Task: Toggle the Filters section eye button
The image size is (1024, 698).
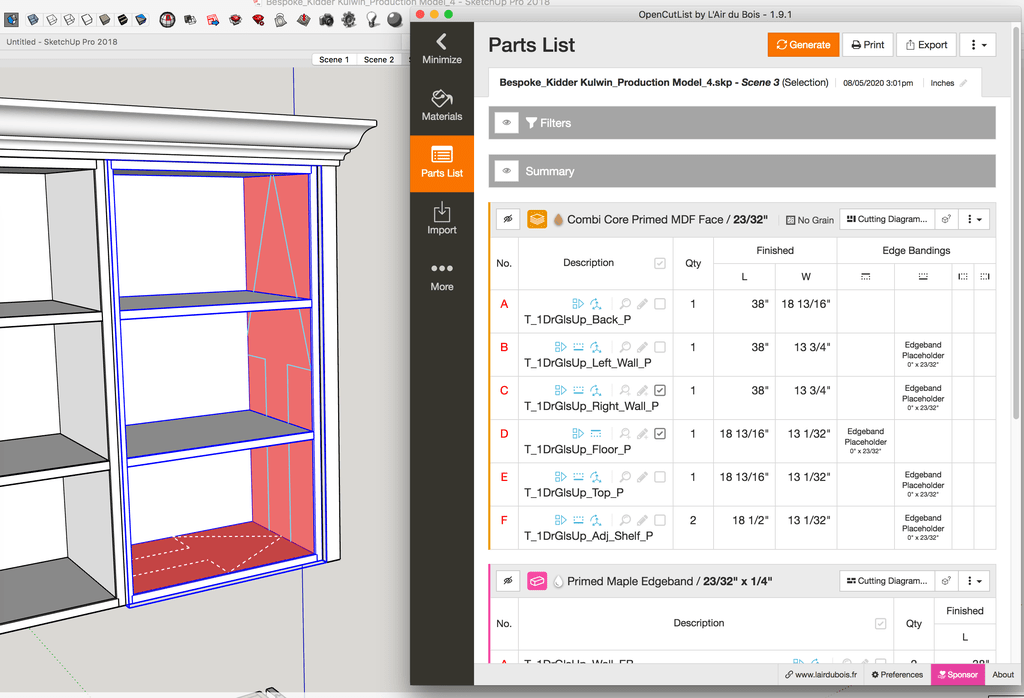Action: point(507,123)
